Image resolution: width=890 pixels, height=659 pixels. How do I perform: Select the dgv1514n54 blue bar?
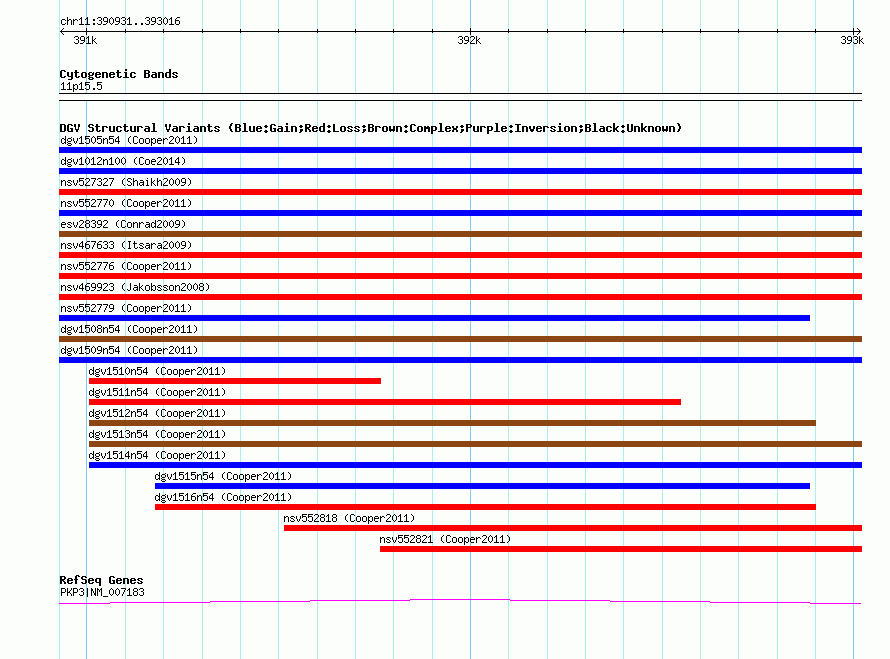click(475, 465)
